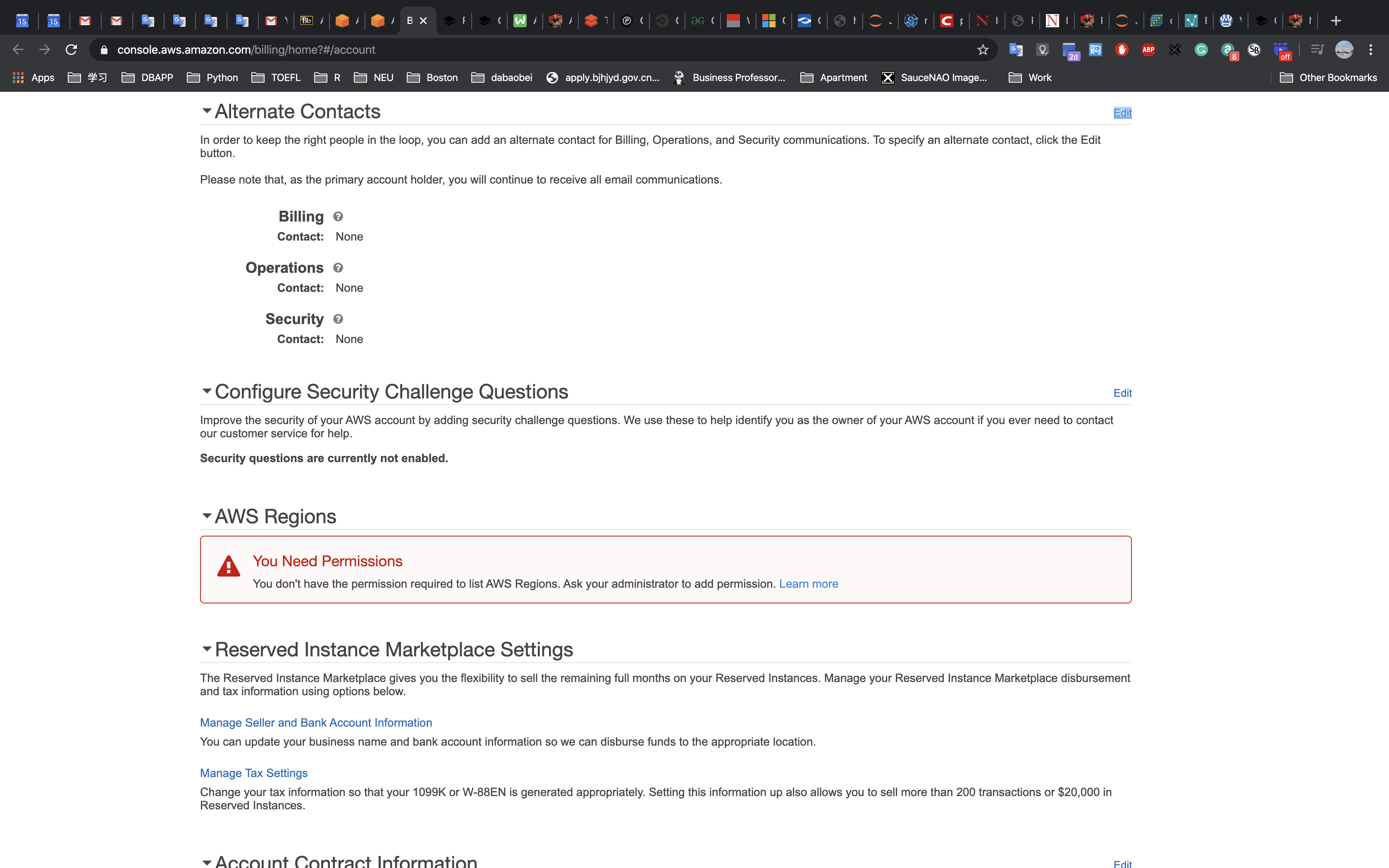Click Operations help question mark icon

(338, 267)
